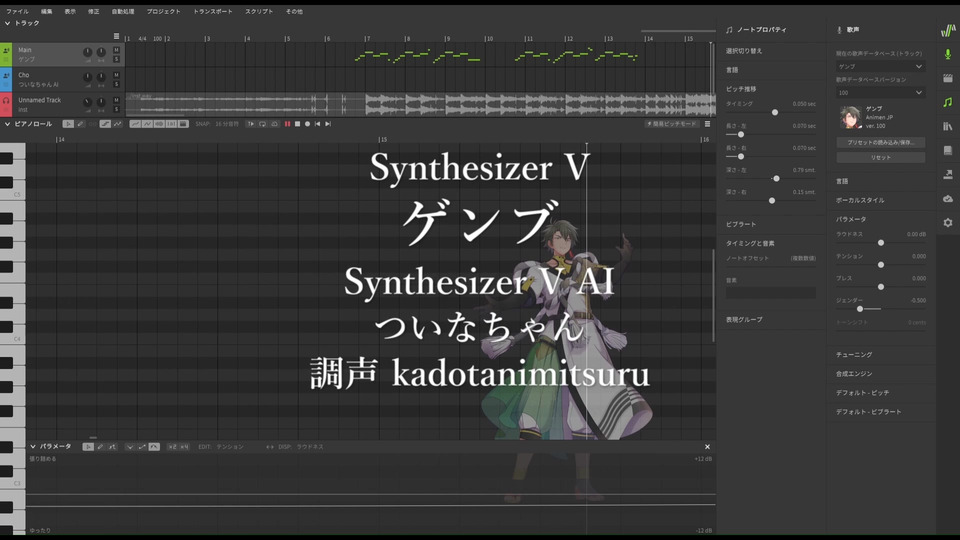
Task: Toggle the 簡易ピッチモード button
Action: pyautogui.click(x=672, y=124)
